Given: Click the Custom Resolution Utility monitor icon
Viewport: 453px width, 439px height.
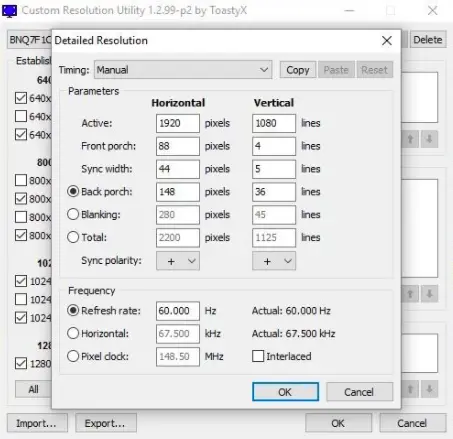Looking at the screenshot, I should [9, 11].
